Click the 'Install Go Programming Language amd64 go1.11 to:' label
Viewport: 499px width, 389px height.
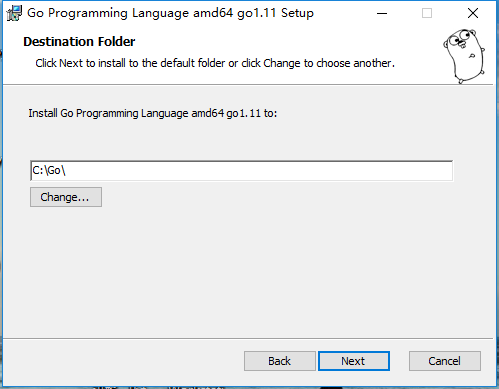(153, 113)
